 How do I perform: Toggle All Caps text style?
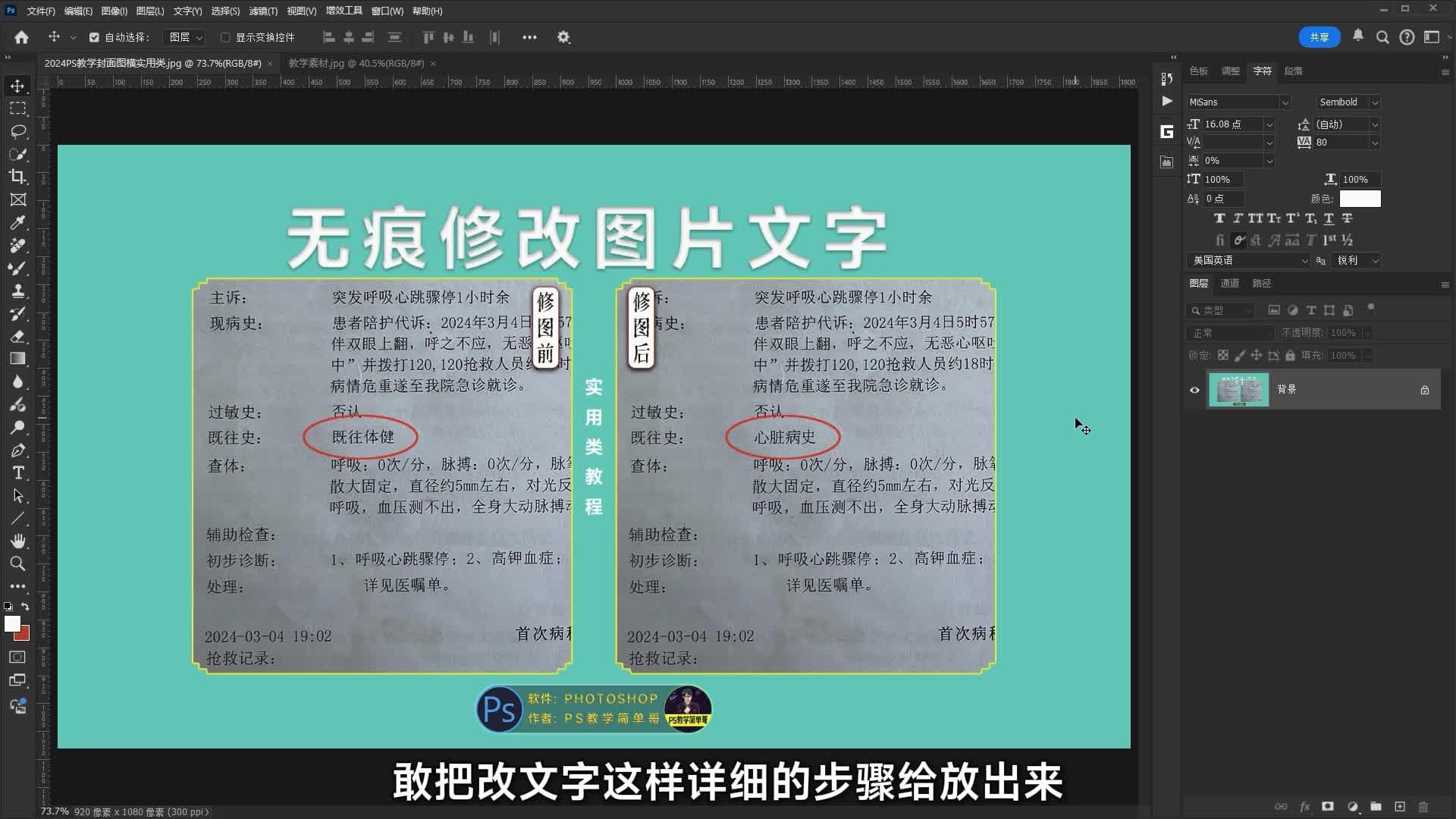point(1256,218)
